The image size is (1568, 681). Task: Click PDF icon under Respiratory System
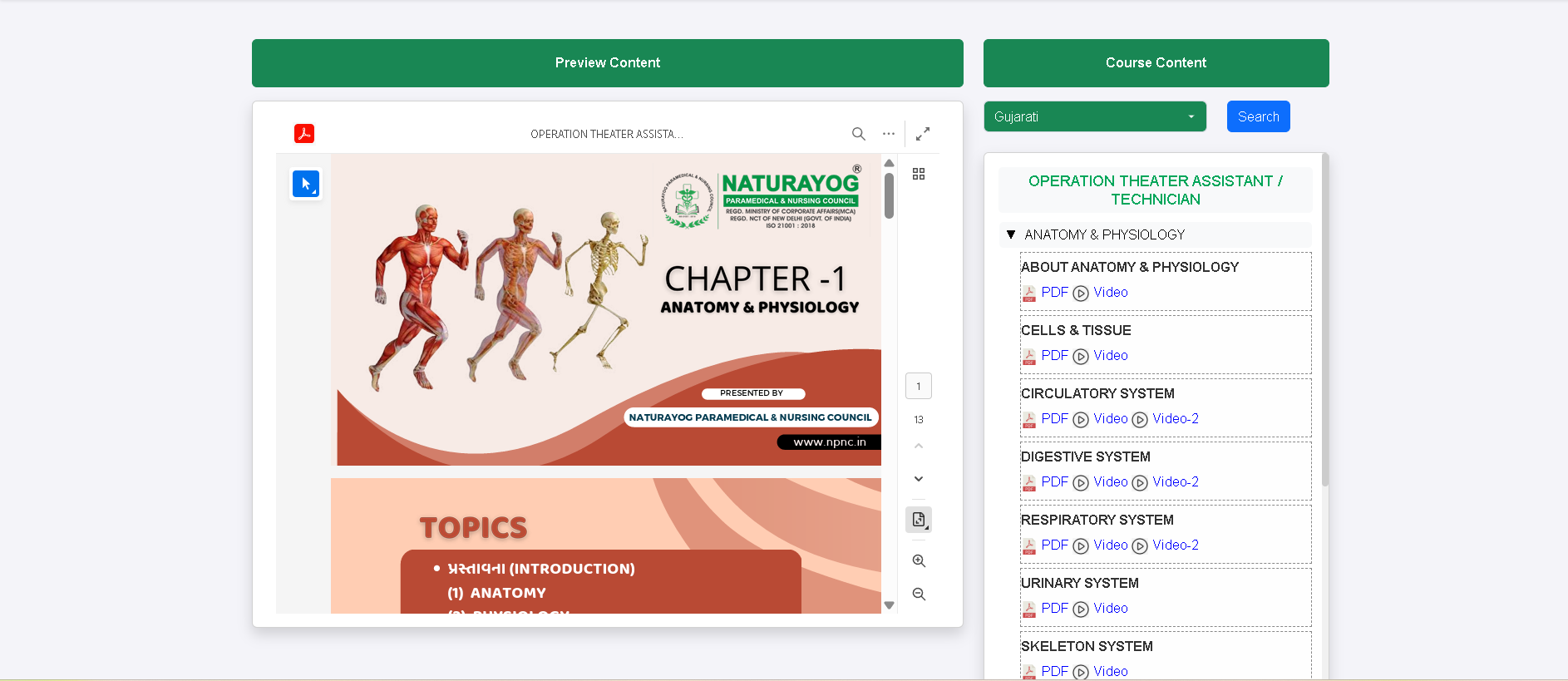[1029, 545]
